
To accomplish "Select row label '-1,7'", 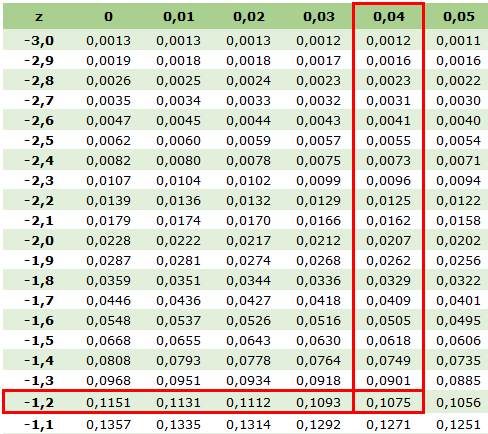I will 39,301.
